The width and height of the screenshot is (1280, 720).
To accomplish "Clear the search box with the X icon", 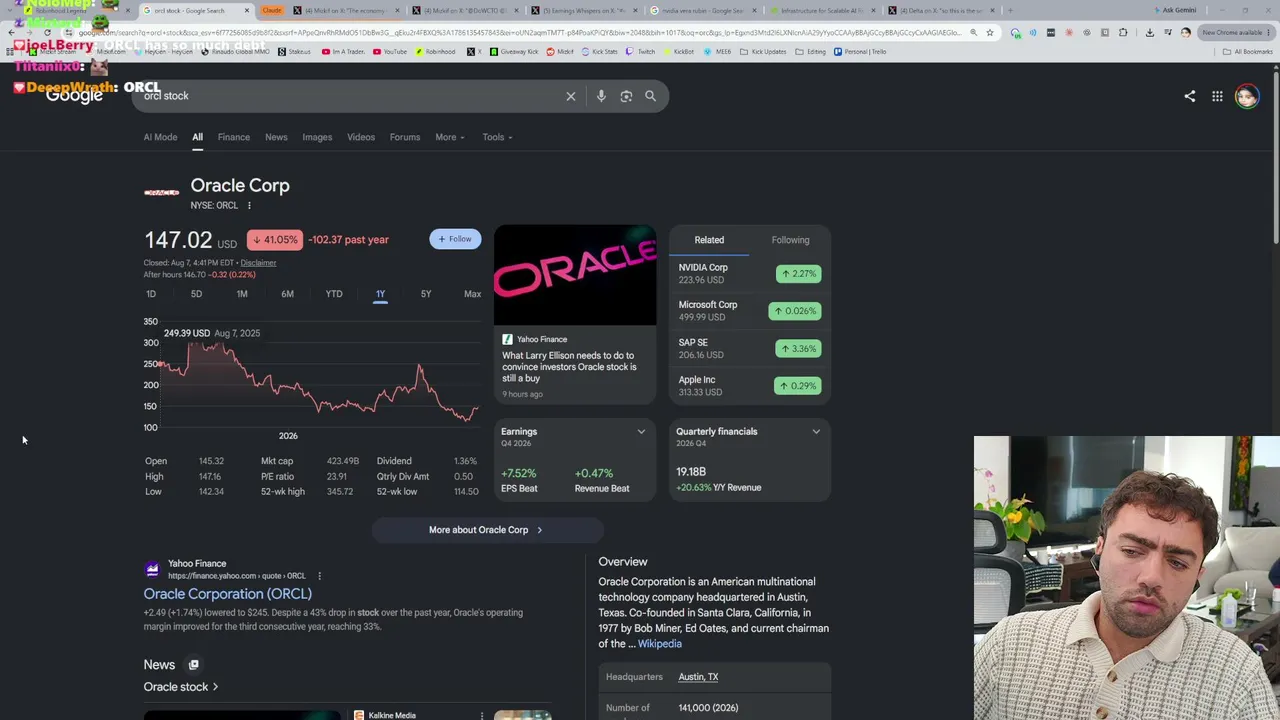I will [x=571, y=96].
